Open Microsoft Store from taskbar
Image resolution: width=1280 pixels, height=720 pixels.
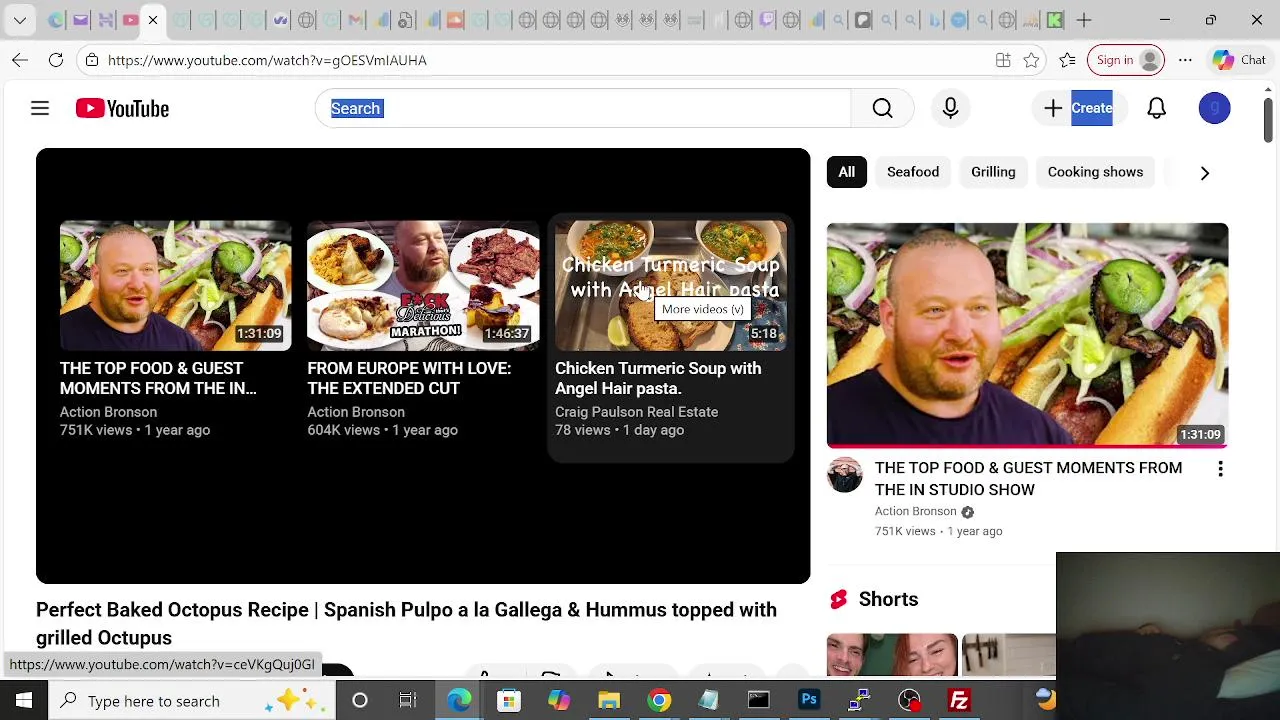(x=509, y=701)
